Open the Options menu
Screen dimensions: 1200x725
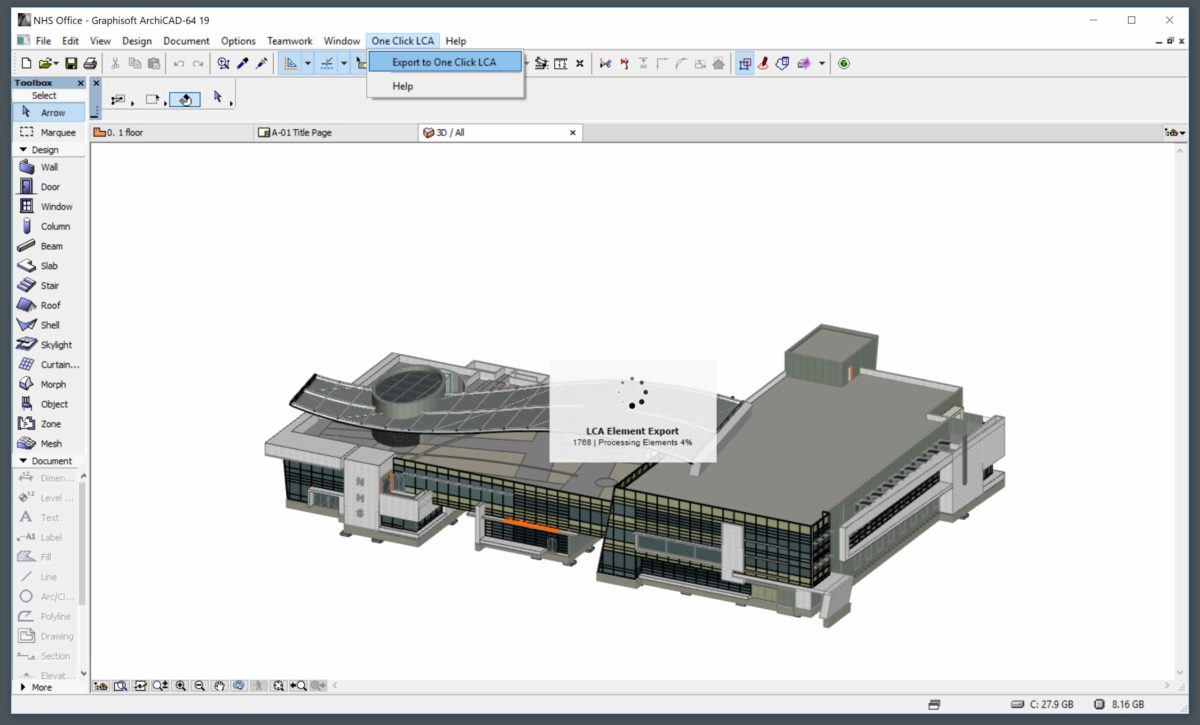[238, 41]
